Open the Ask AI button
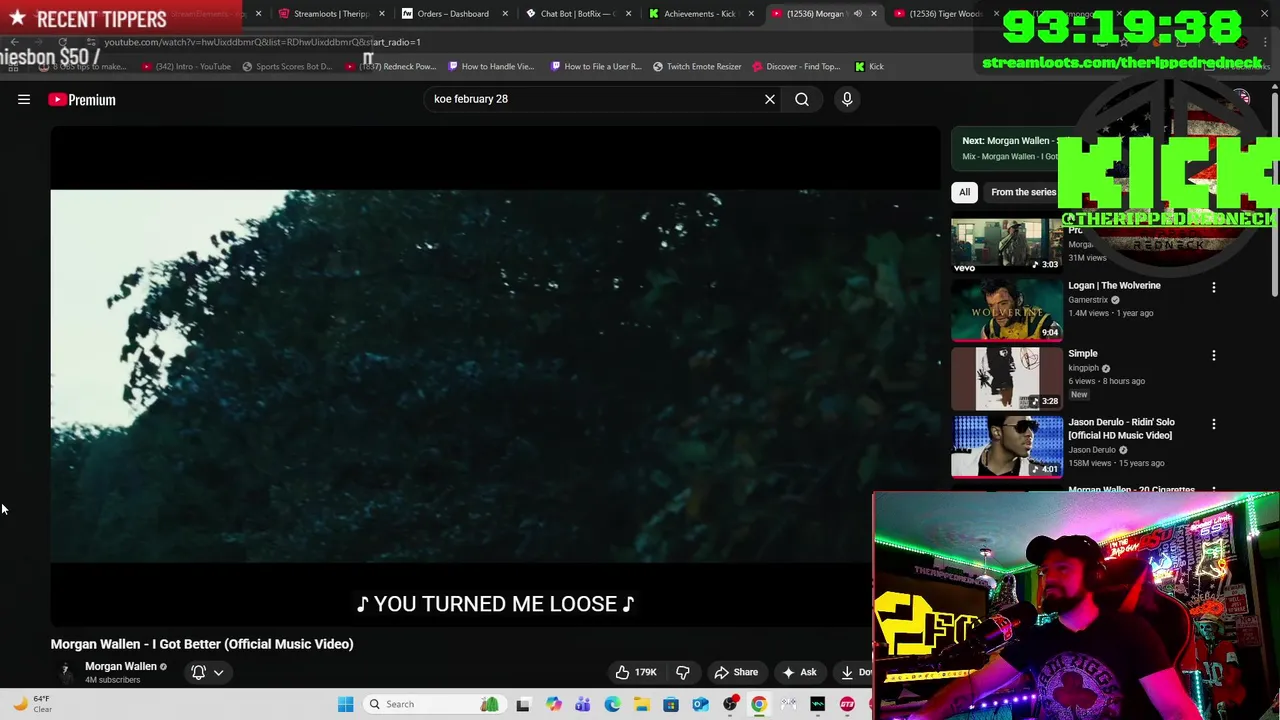Image resolution: width=1280 pixels, height=720 pixels. coord(799,672)
